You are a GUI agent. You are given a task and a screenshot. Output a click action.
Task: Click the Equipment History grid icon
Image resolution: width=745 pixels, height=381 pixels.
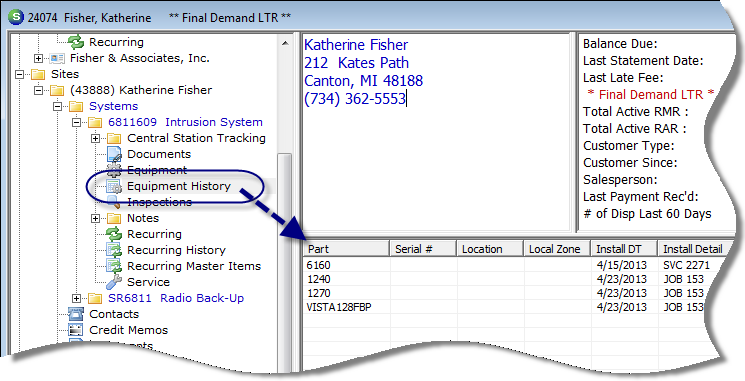click(x=114, y=186)
